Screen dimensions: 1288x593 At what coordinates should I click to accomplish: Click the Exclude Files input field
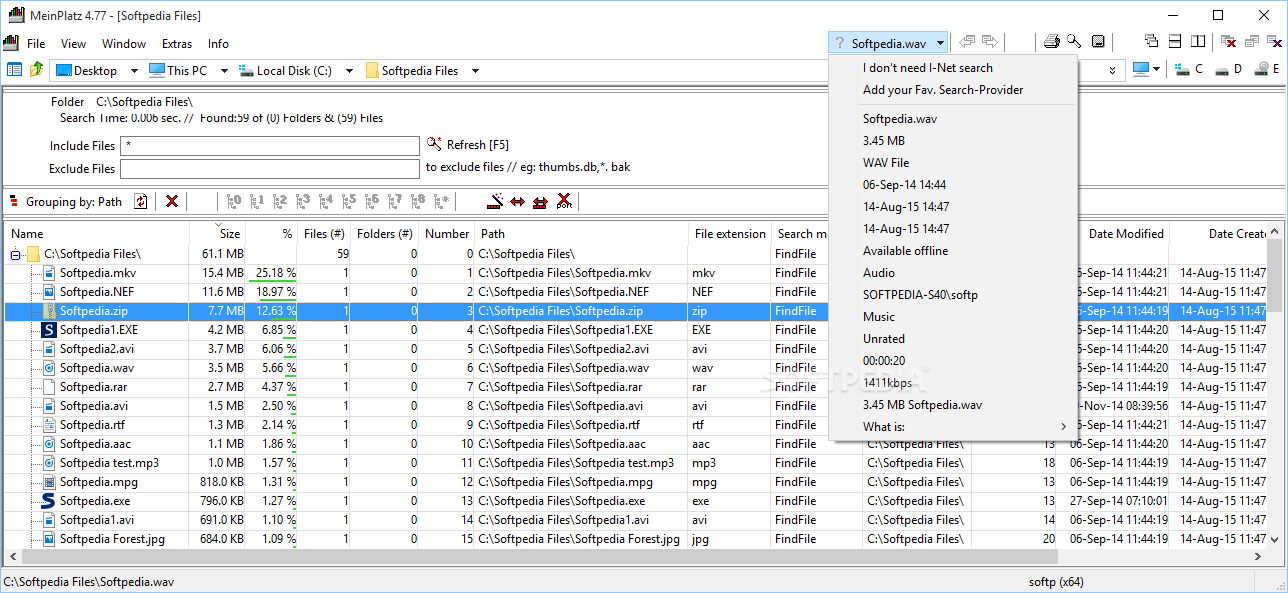coord(270,169)
